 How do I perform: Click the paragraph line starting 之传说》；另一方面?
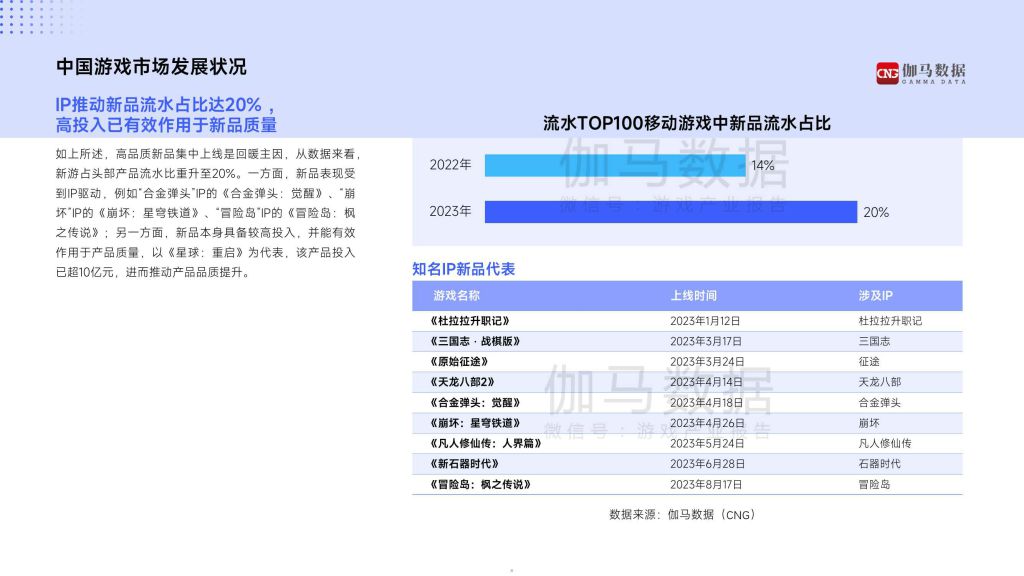tap(206, 232)
